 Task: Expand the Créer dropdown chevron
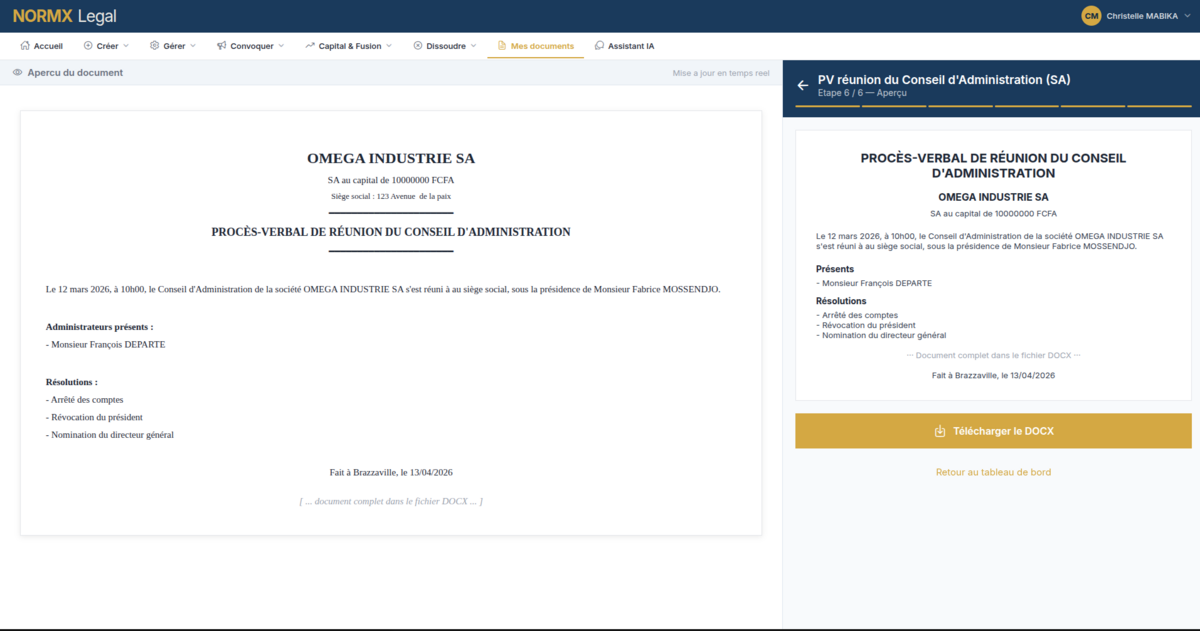(126, 46)
